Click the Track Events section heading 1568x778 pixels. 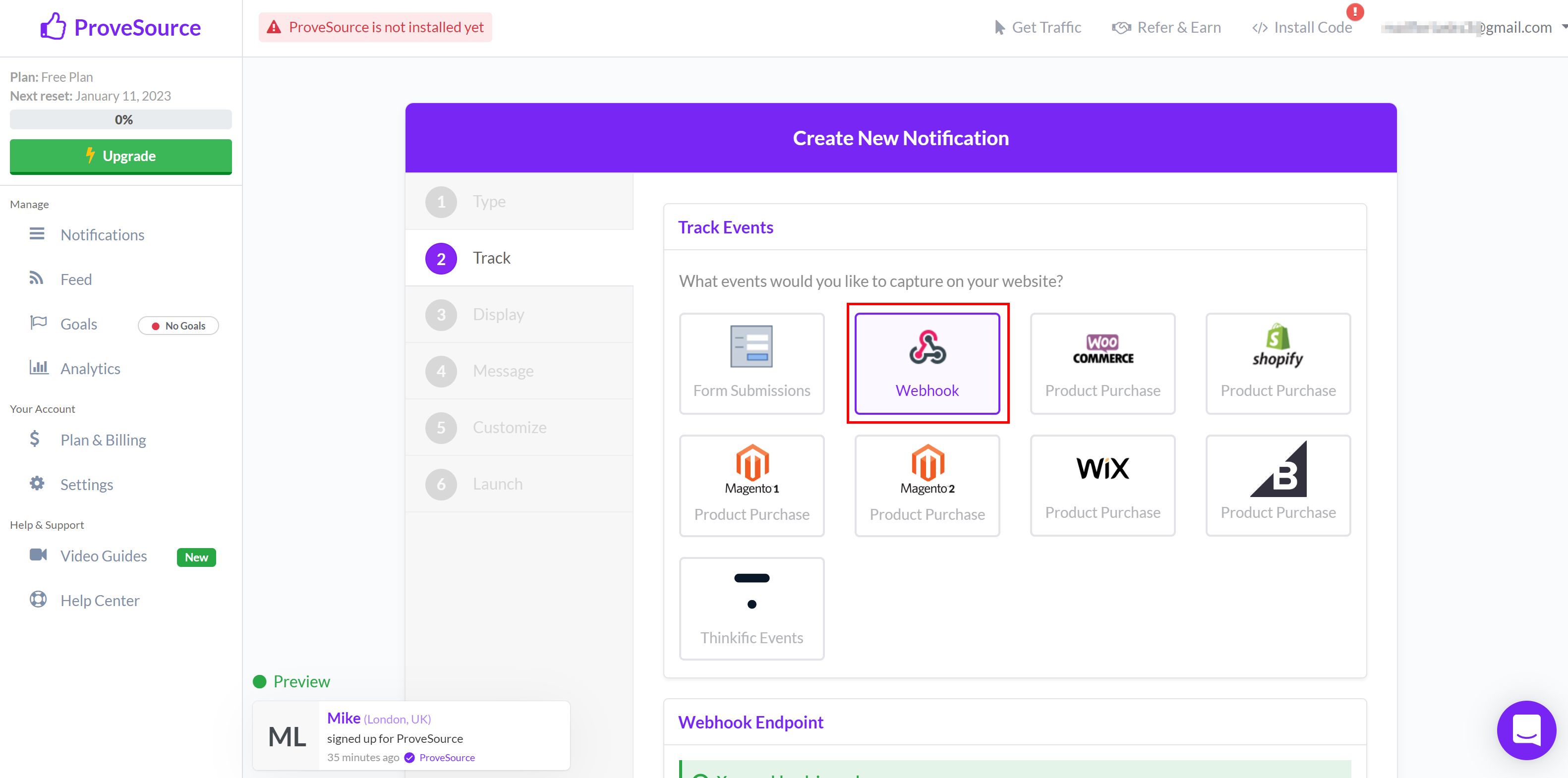coord(726,227)
